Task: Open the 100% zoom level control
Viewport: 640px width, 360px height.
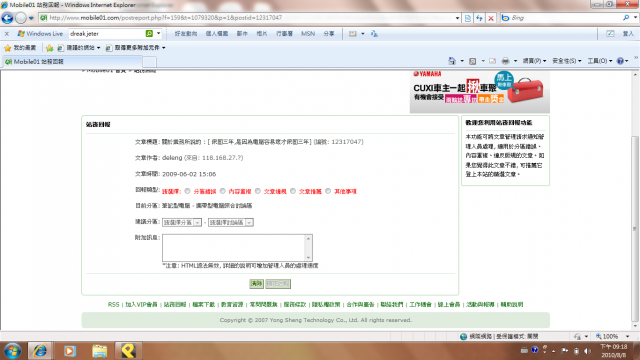Action: 612,336
